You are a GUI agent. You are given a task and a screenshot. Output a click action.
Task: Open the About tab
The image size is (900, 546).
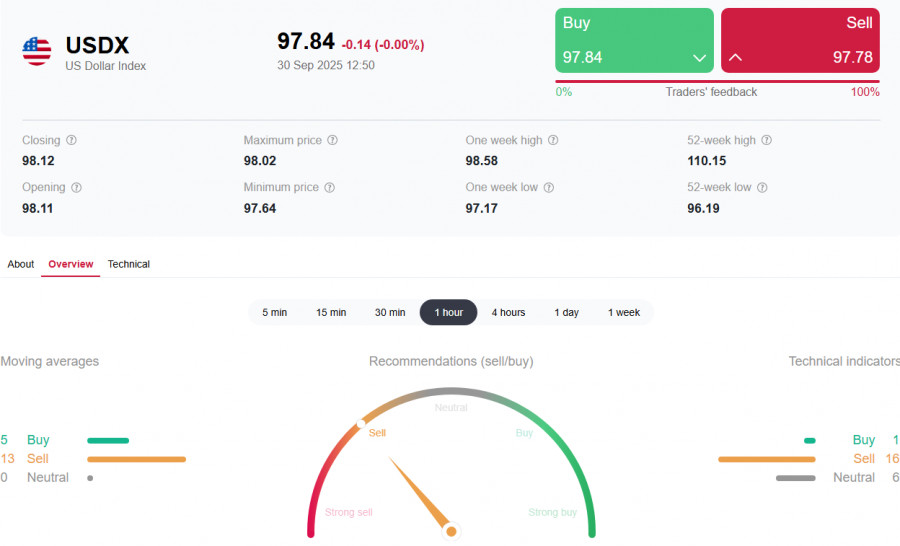pyautogui.click(x=21, y=264)
